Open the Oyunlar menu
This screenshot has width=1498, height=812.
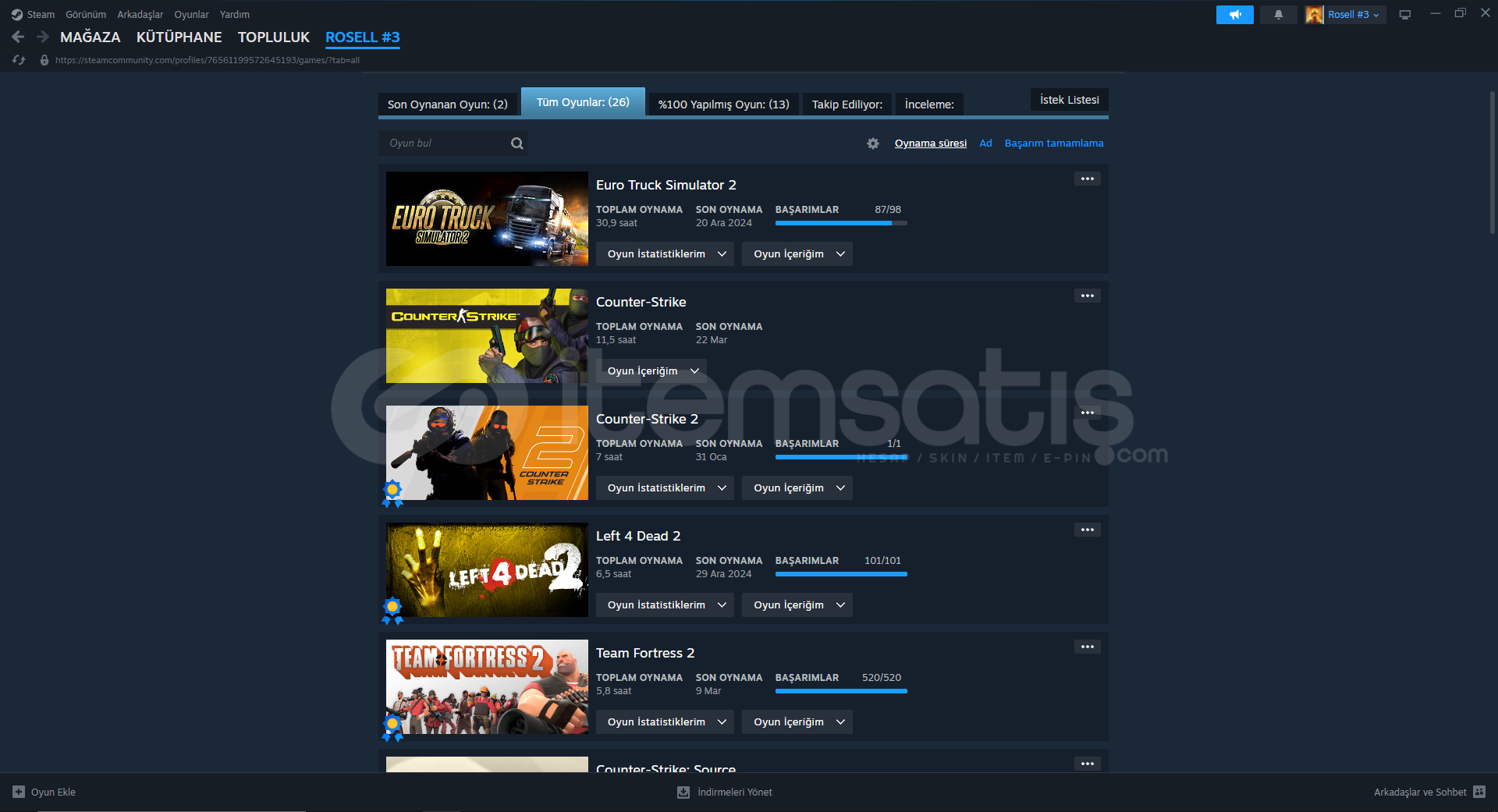[x=191, y=15]
